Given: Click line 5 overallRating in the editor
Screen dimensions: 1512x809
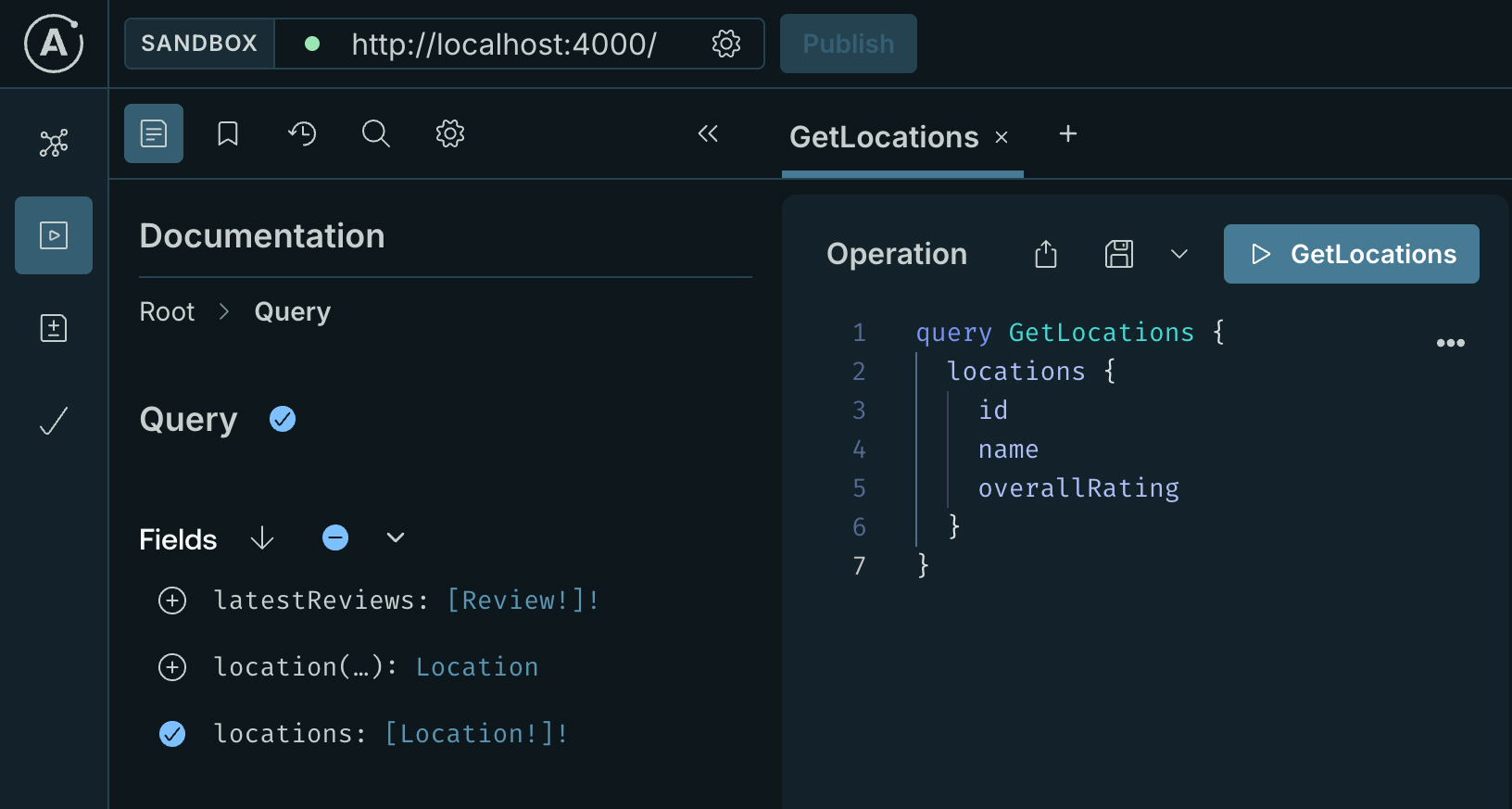Looking at the screenshot, I should click(x=1078, y=488).
